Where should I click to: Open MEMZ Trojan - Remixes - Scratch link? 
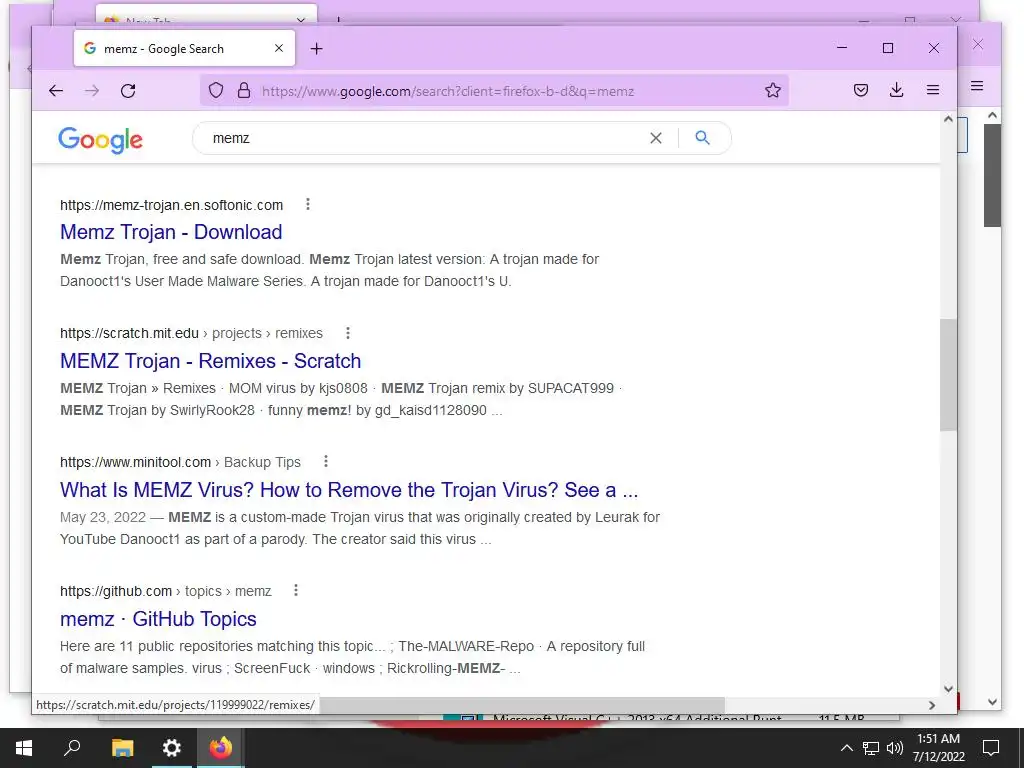(x=210, y=360)
